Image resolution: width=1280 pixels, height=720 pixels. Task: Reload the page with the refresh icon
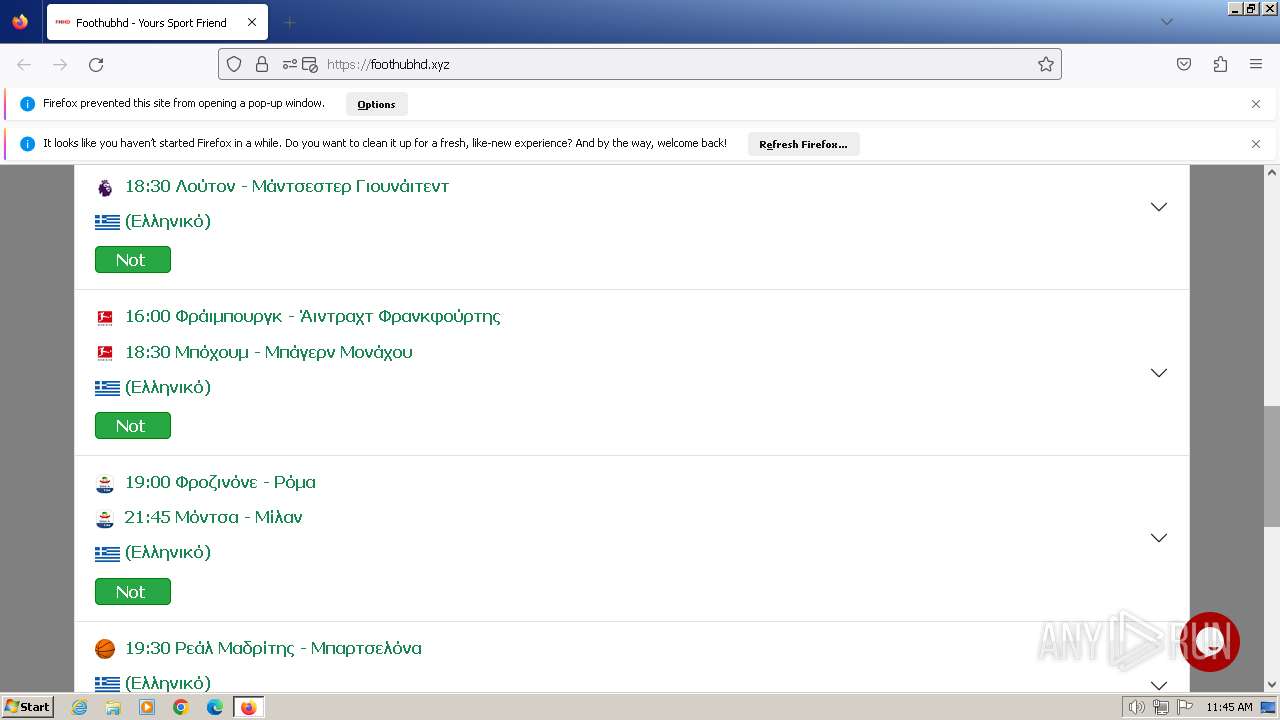click(x=96, y=64)
